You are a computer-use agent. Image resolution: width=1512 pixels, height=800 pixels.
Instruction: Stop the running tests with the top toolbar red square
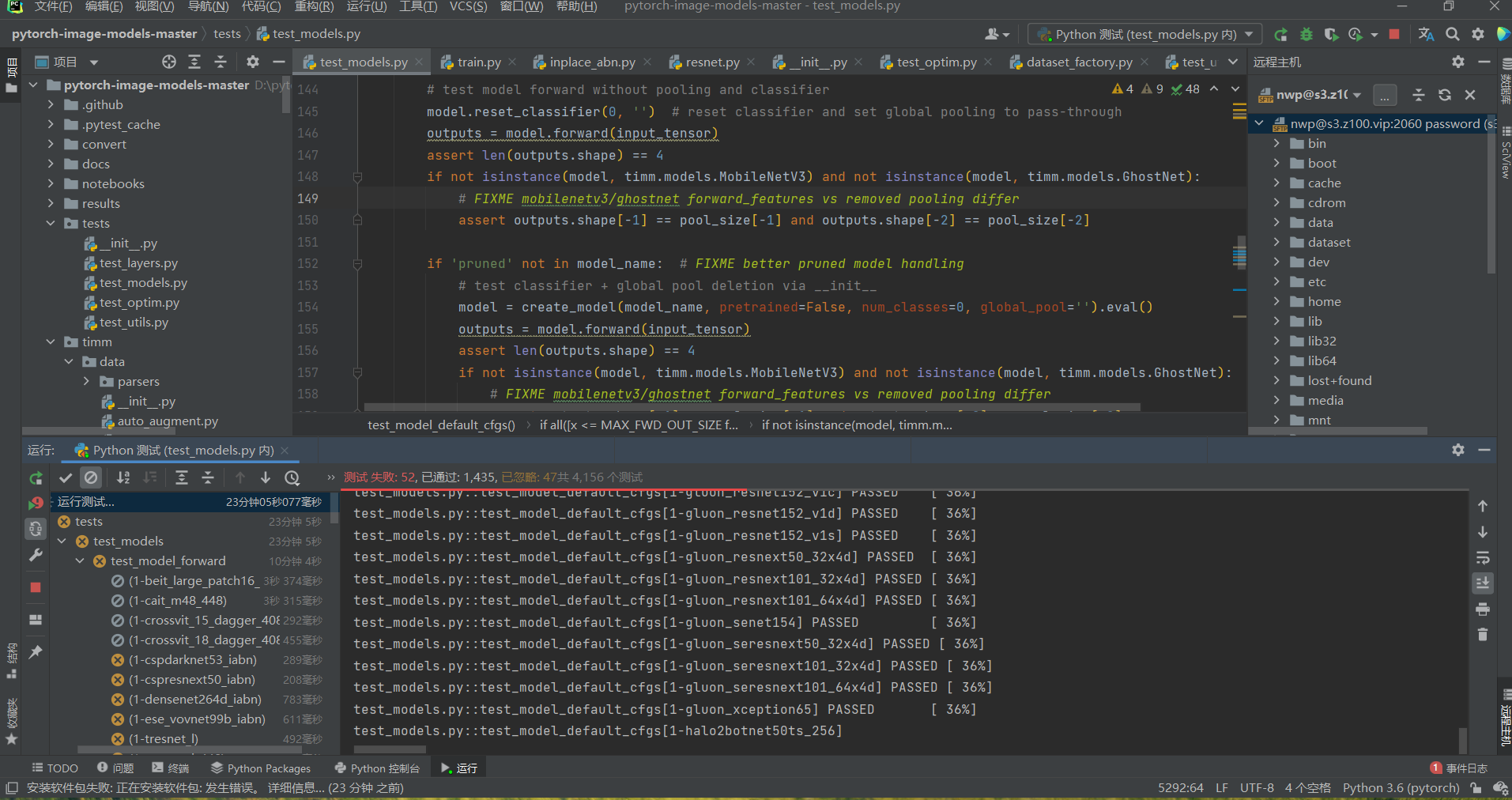[1394, 35]
